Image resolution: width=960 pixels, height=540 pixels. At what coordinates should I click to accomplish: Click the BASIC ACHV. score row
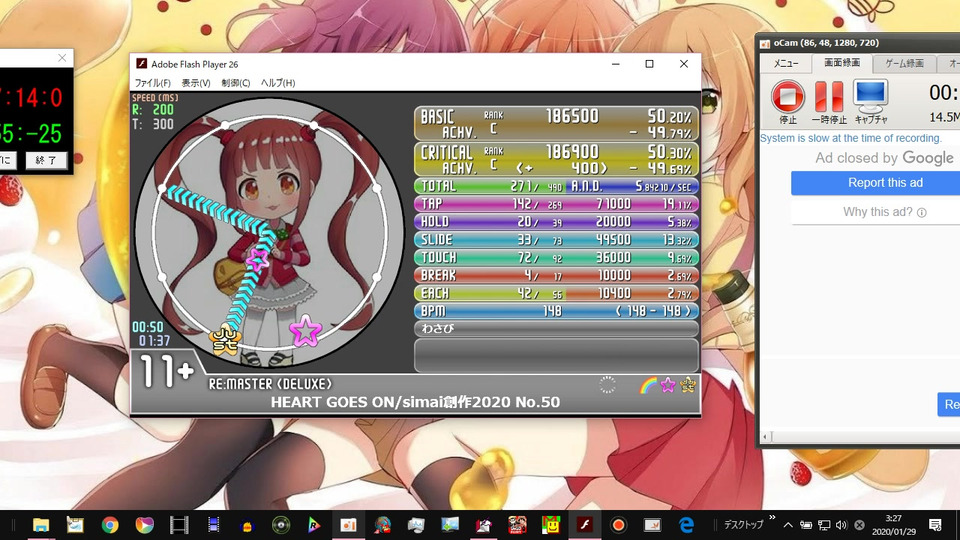coord(556,124)
